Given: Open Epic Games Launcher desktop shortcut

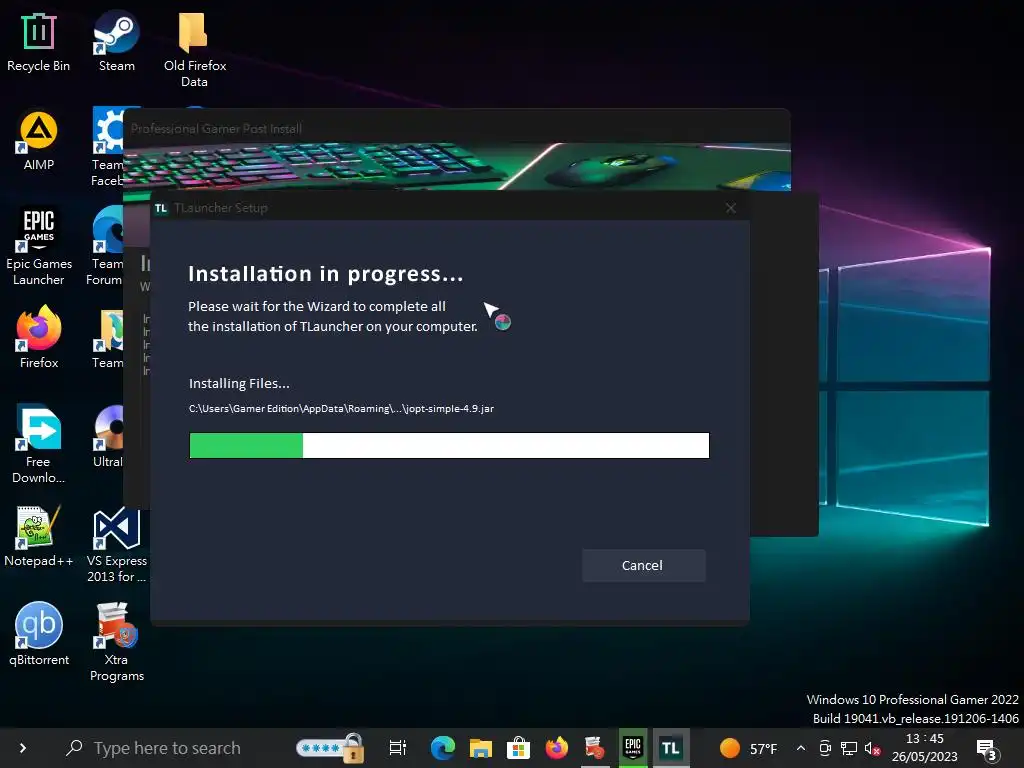Looking at the screenshot, I should [39, 247].
